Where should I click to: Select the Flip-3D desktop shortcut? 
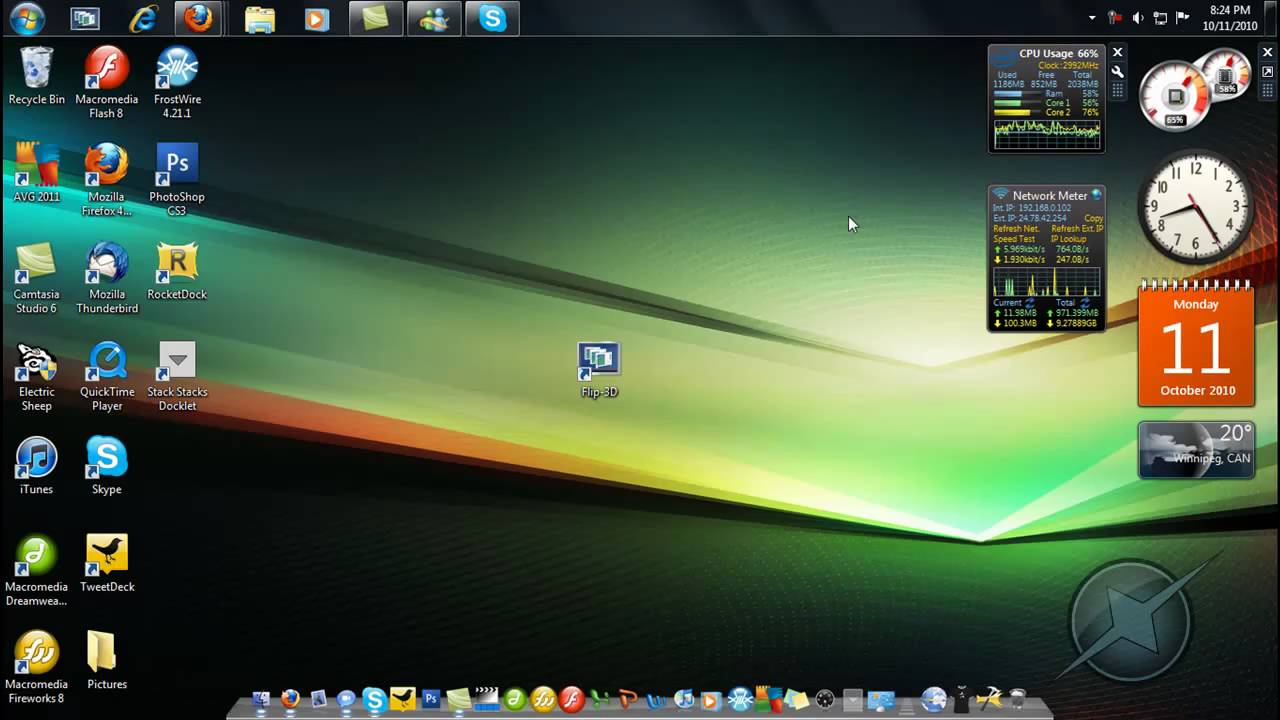tap(599, 369)
